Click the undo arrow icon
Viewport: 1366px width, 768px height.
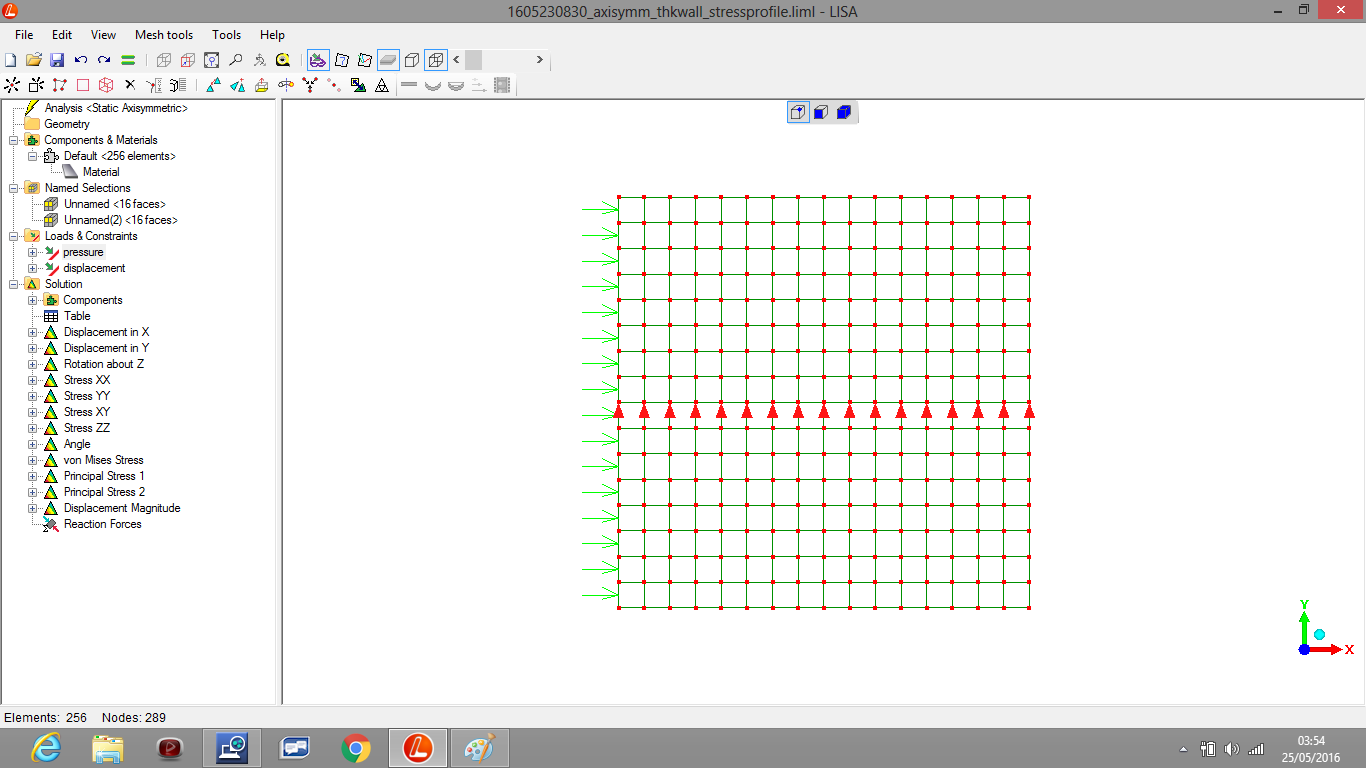(x=81, y=60)
